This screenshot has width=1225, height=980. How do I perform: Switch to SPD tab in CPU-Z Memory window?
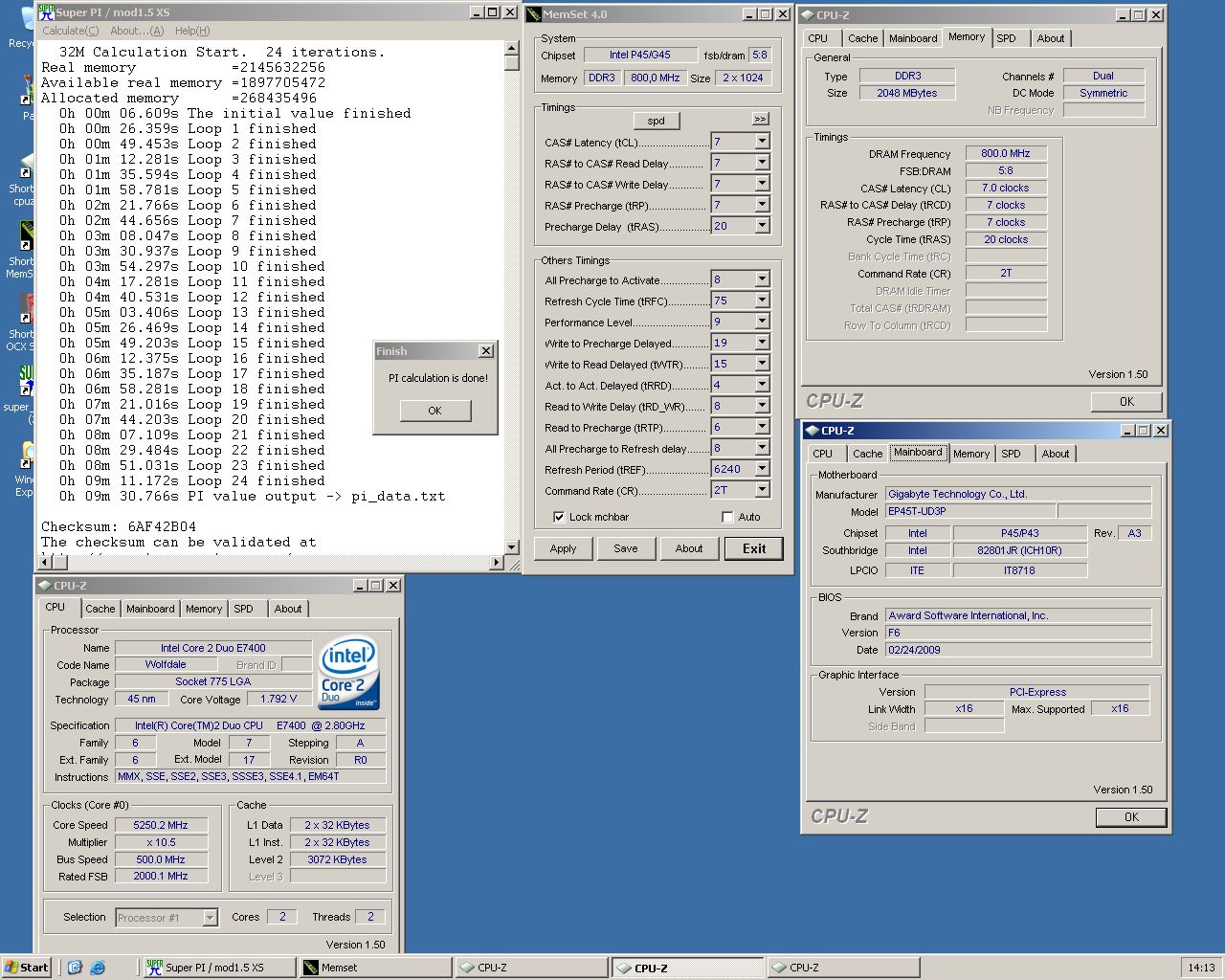1006,38
